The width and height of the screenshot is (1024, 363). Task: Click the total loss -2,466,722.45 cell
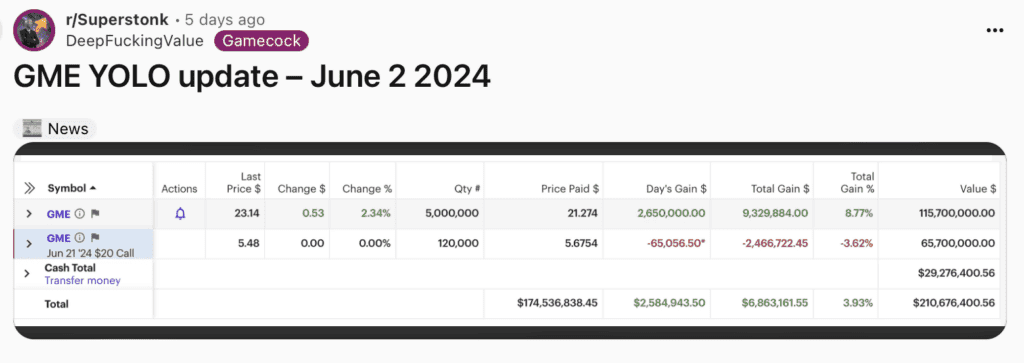[775, 244]
